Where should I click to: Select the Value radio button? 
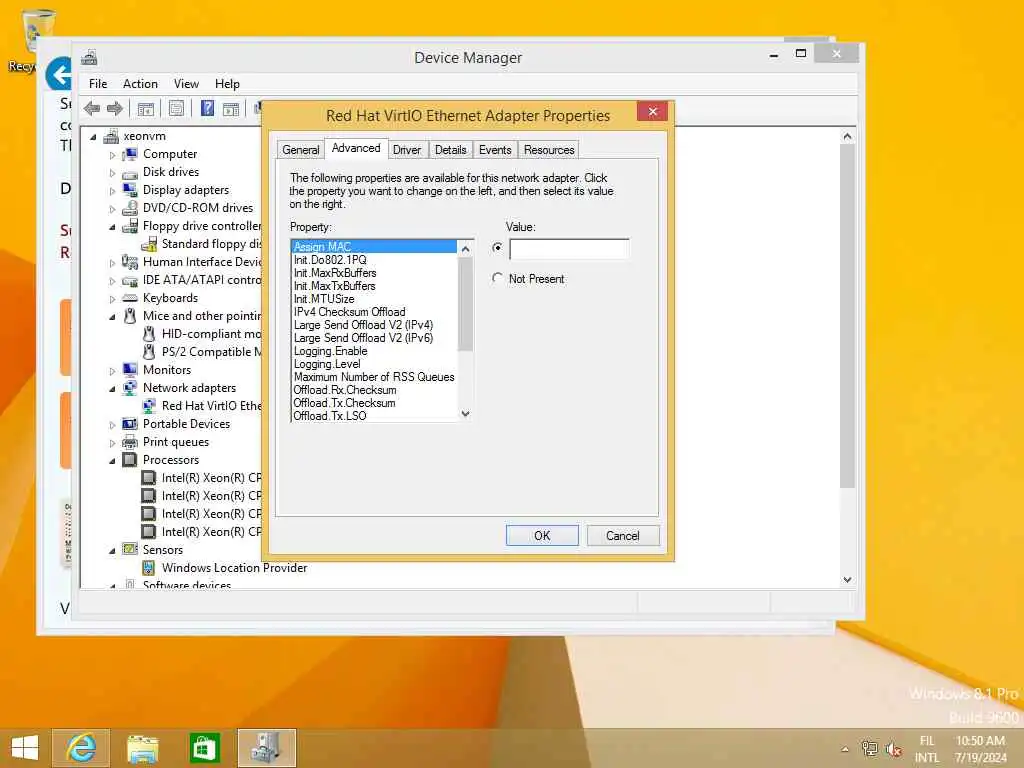coord(498,248)
